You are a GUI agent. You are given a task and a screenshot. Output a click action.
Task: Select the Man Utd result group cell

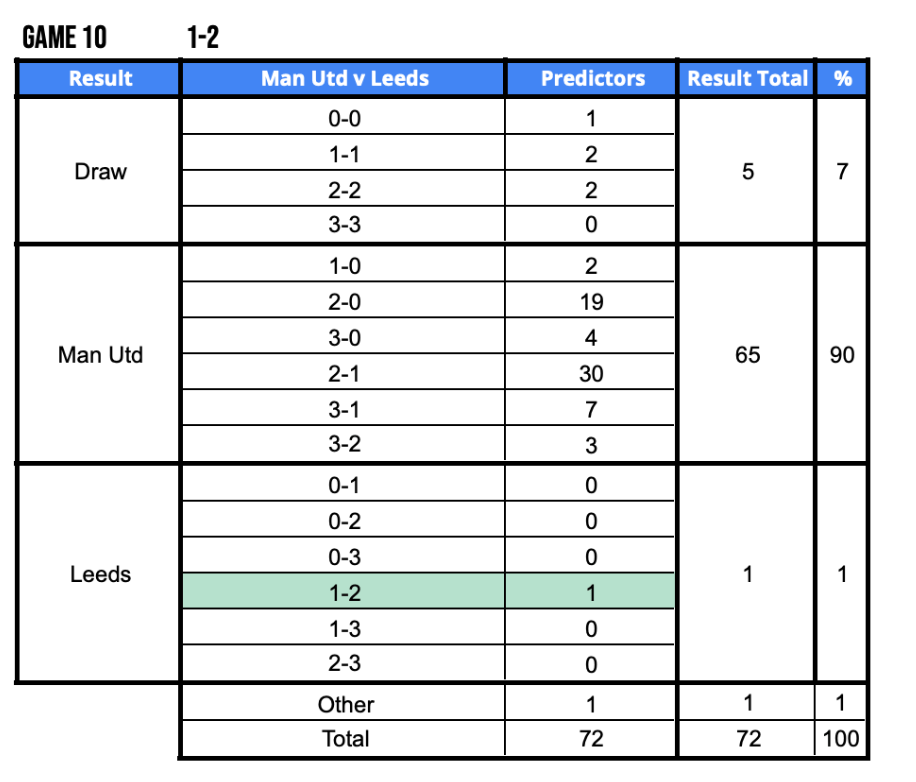[100, 355]
